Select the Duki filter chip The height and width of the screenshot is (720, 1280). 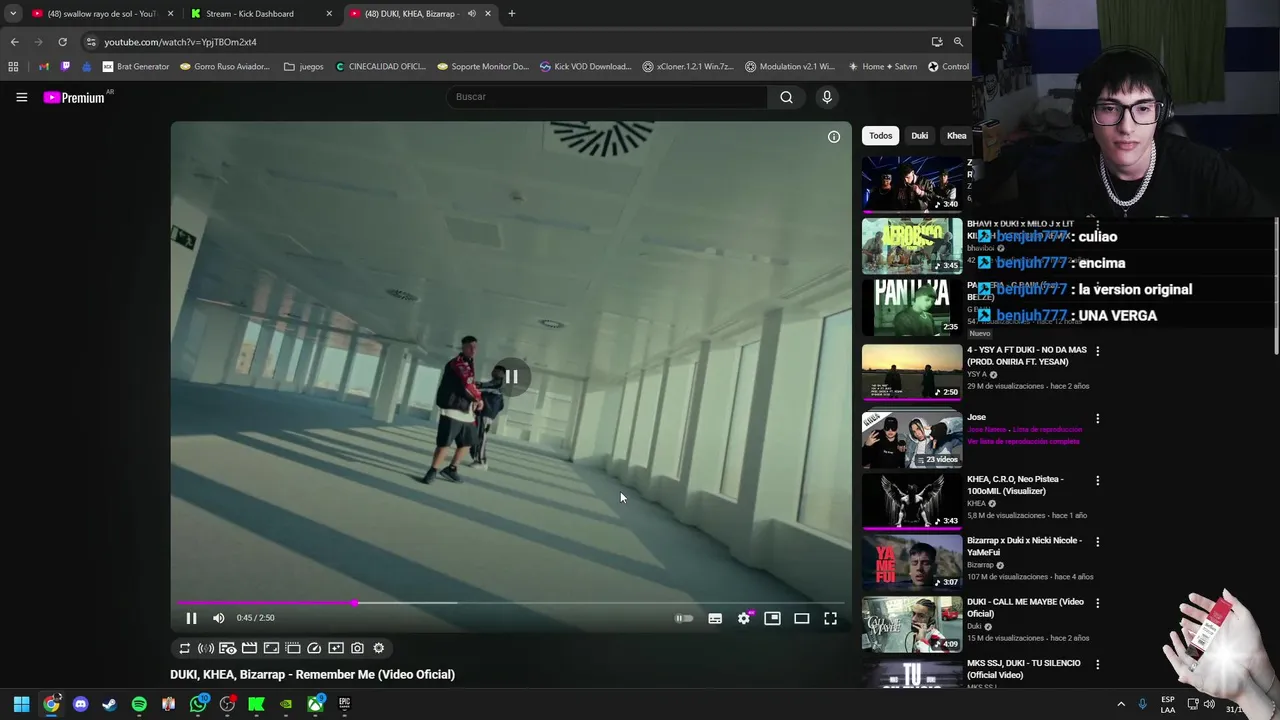click(x=919, y=136)
